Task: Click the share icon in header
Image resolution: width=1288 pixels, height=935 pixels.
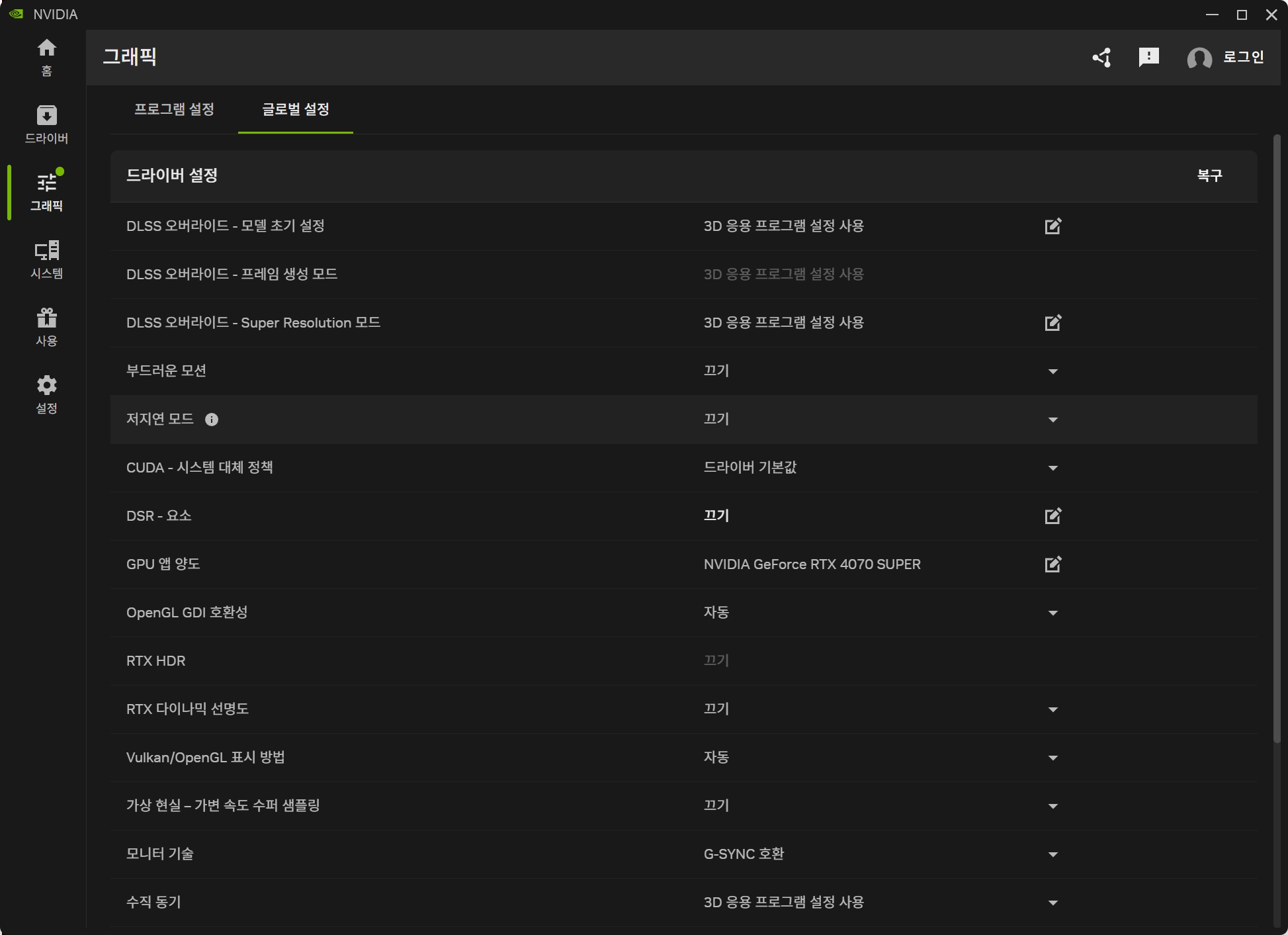Action: (1101, 58)
